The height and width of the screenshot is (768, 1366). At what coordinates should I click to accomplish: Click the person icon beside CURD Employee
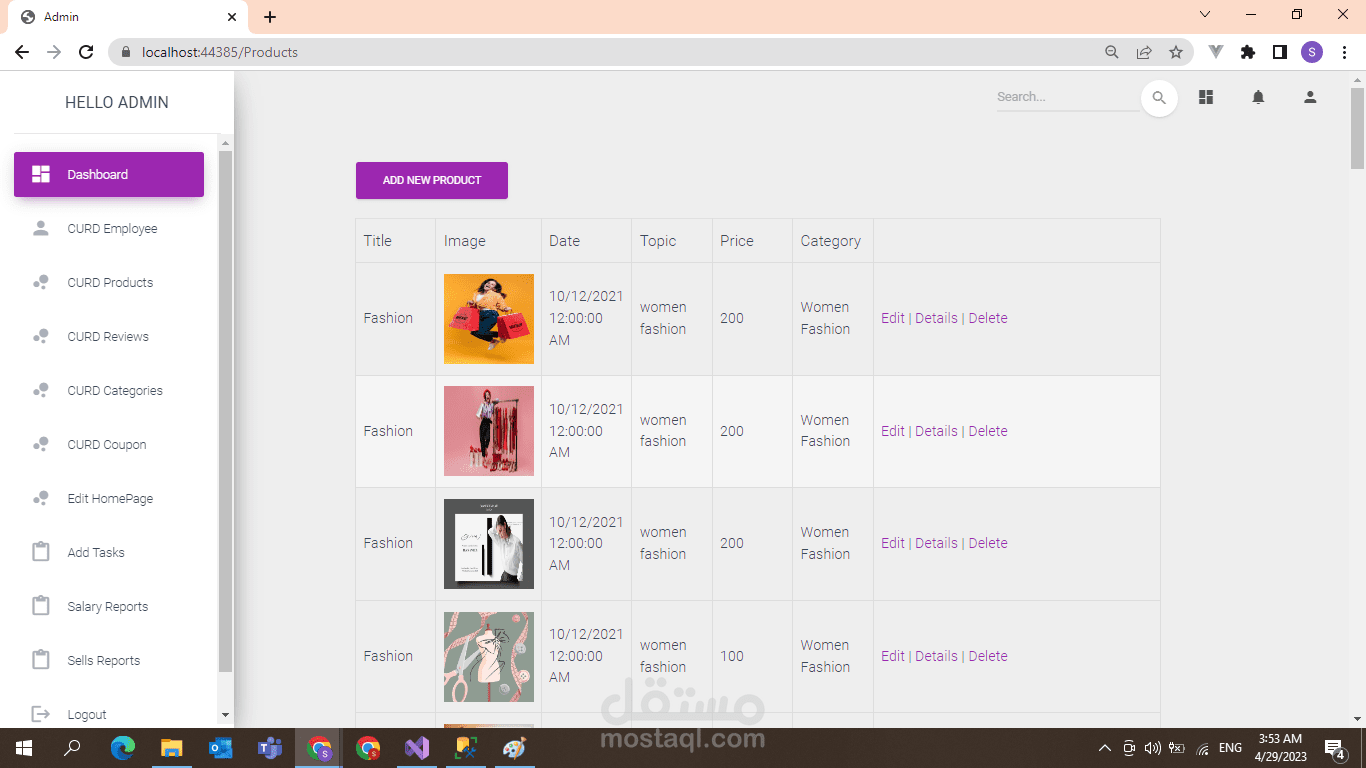(41, 228)
